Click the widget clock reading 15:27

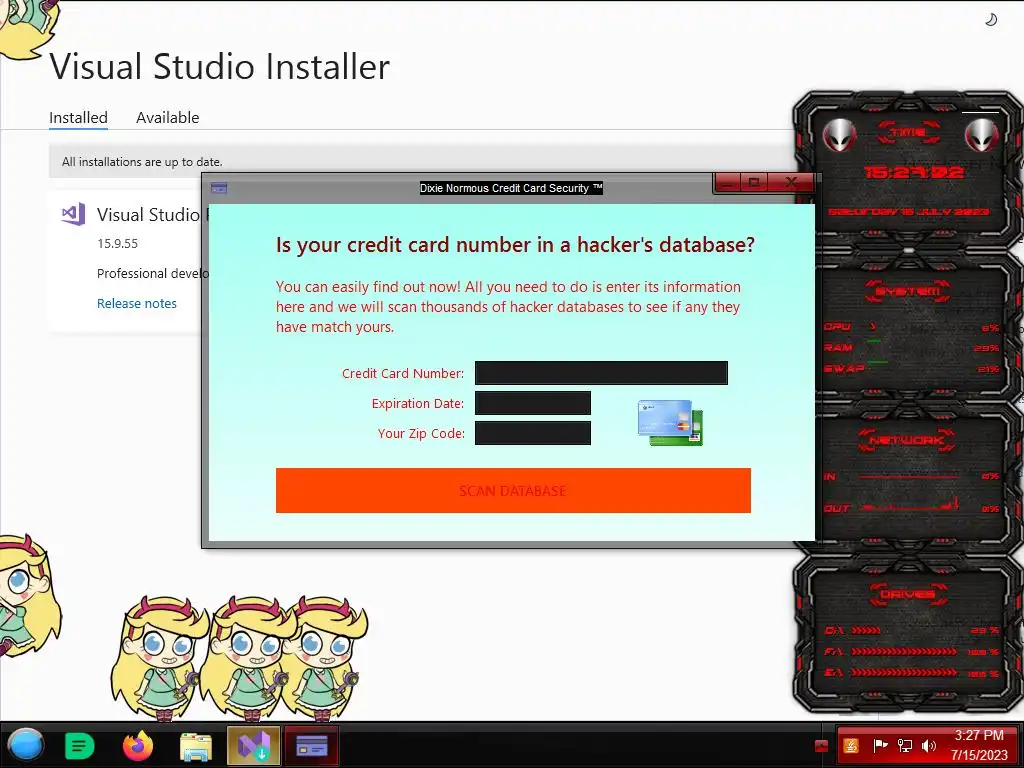[913, 172]
